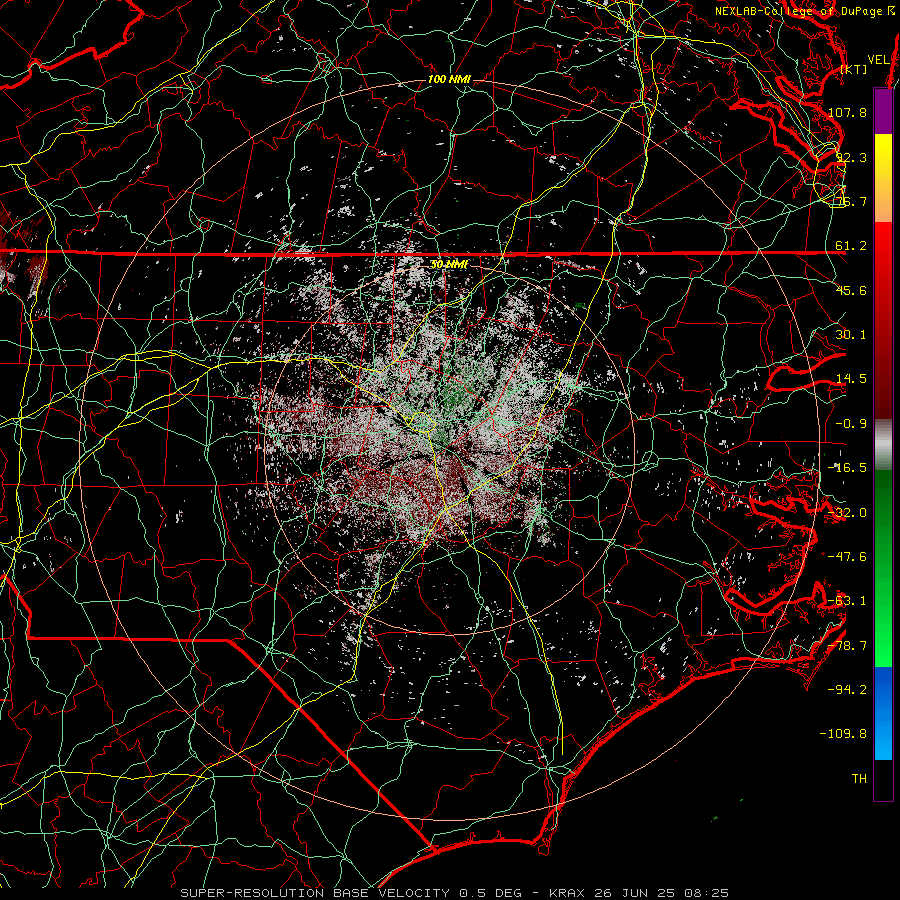Select the -109.8 velocity scale value
The image size is (900, 900).
844,734
